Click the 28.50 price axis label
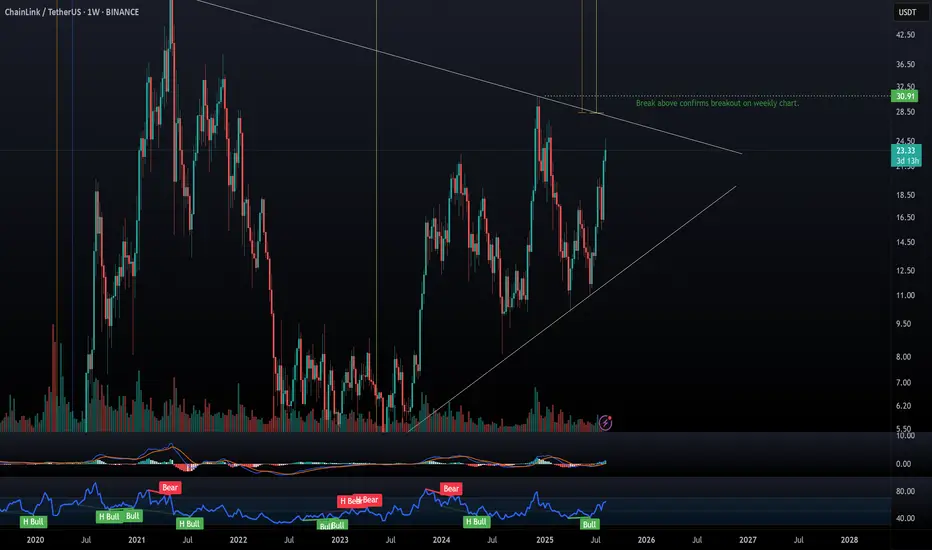 tap(905, 112)
